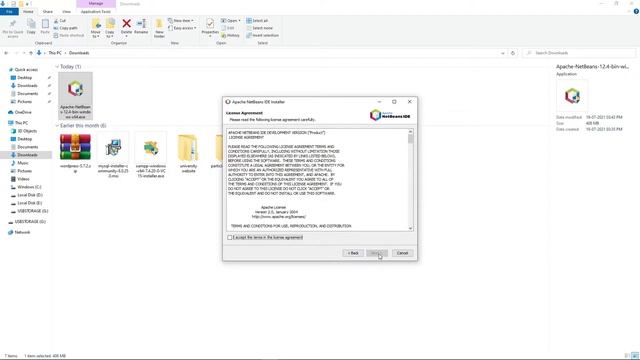Click This PC in address breadcrumb
This screenshot has height=360, width=640.
coord(55,53)
